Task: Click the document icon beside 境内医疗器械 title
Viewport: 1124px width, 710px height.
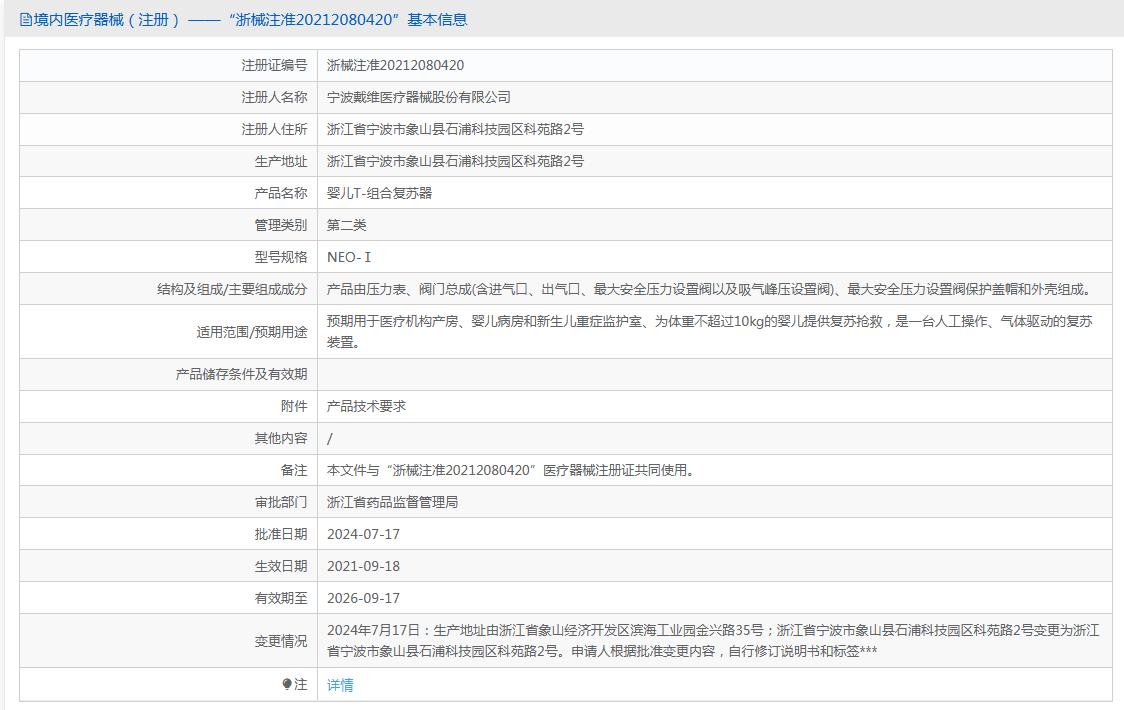Action: tap(26, 20)
